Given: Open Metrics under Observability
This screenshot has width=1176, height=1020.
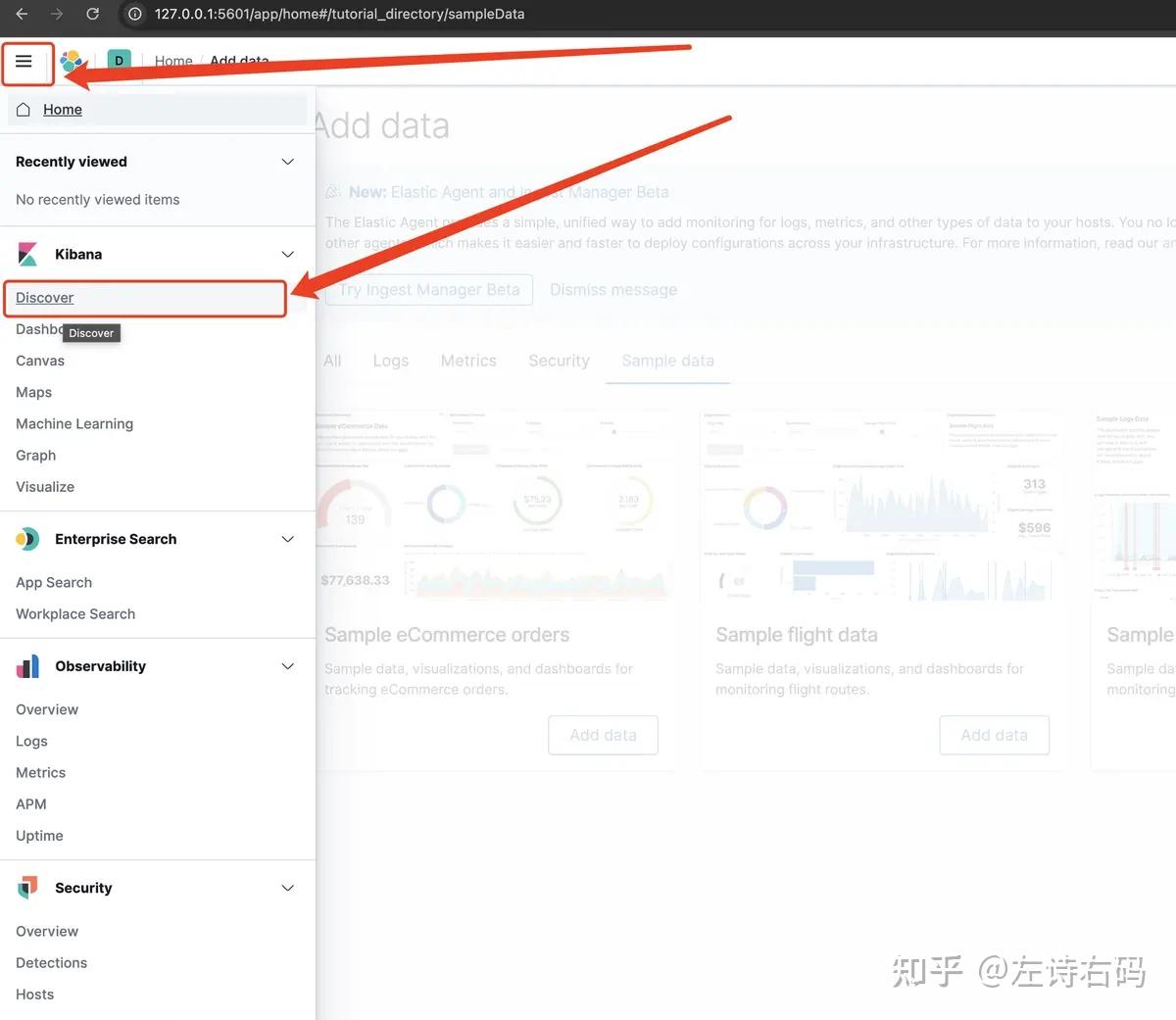Looking at the screenshot, I should (41, 772).
